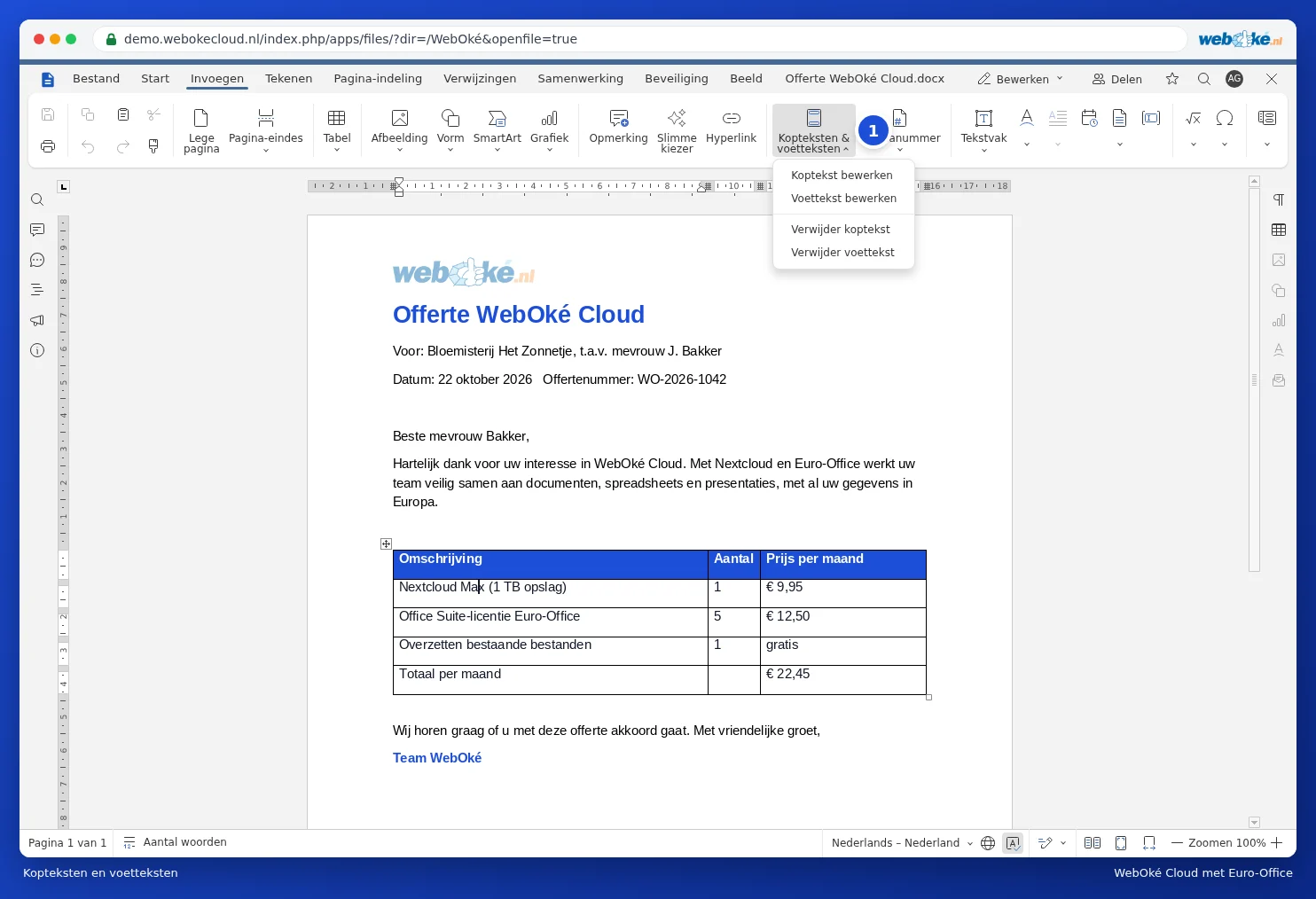
Task: Expand the Pagina-eindes dropdown
Action: click(x=266, y=129)
